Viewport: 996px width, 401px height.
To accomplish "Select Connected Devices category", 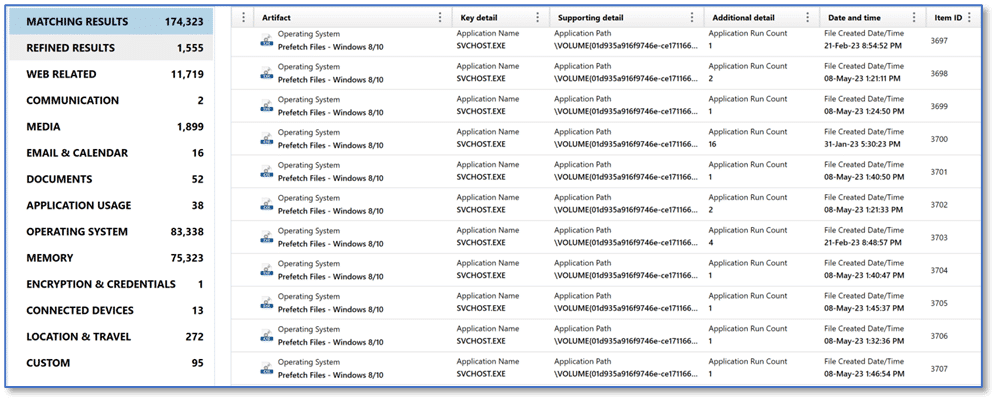I will 111,310.
